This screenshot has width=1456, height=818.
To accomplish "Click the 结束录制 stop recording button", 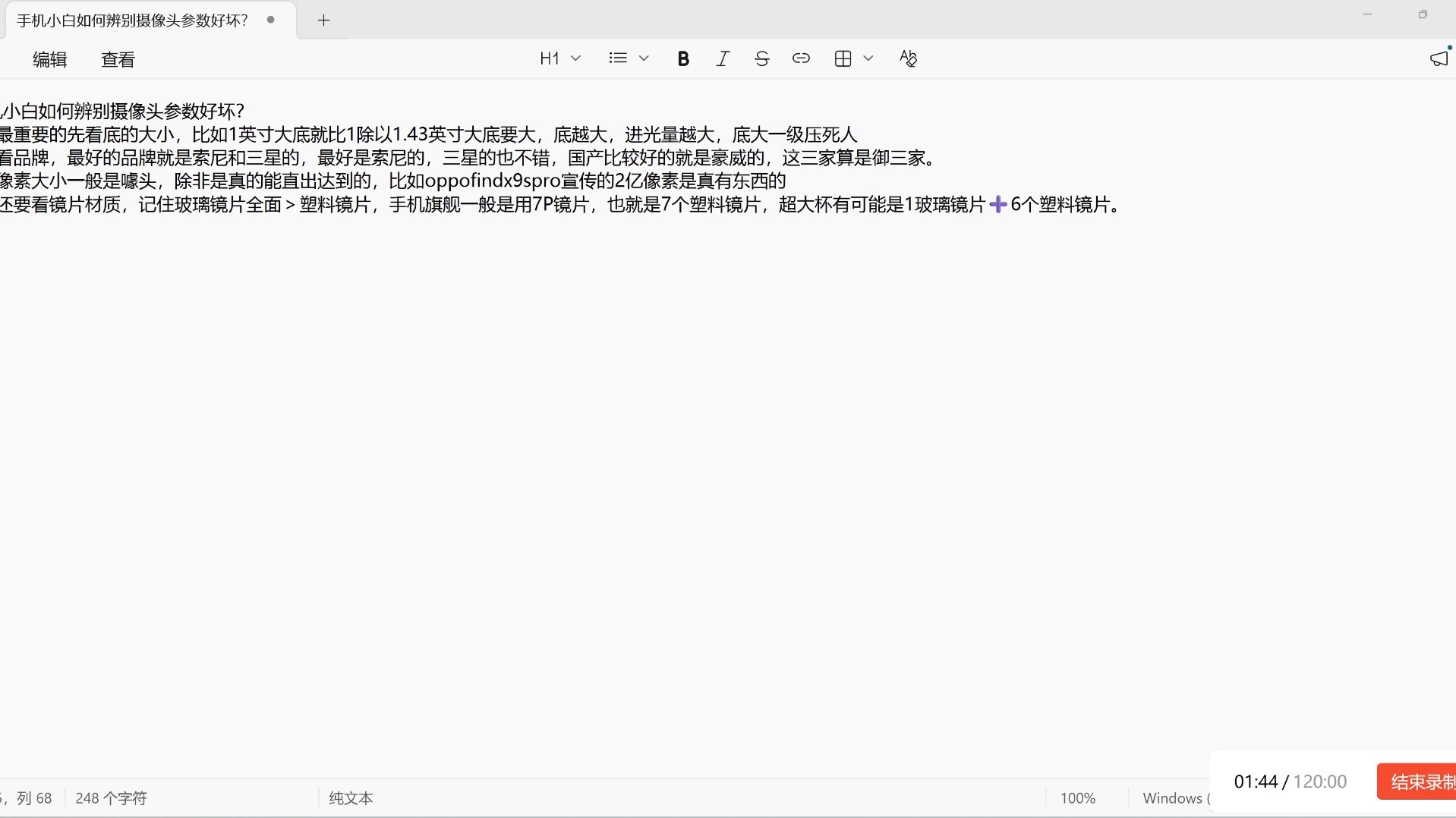I will pos(1418,782).
